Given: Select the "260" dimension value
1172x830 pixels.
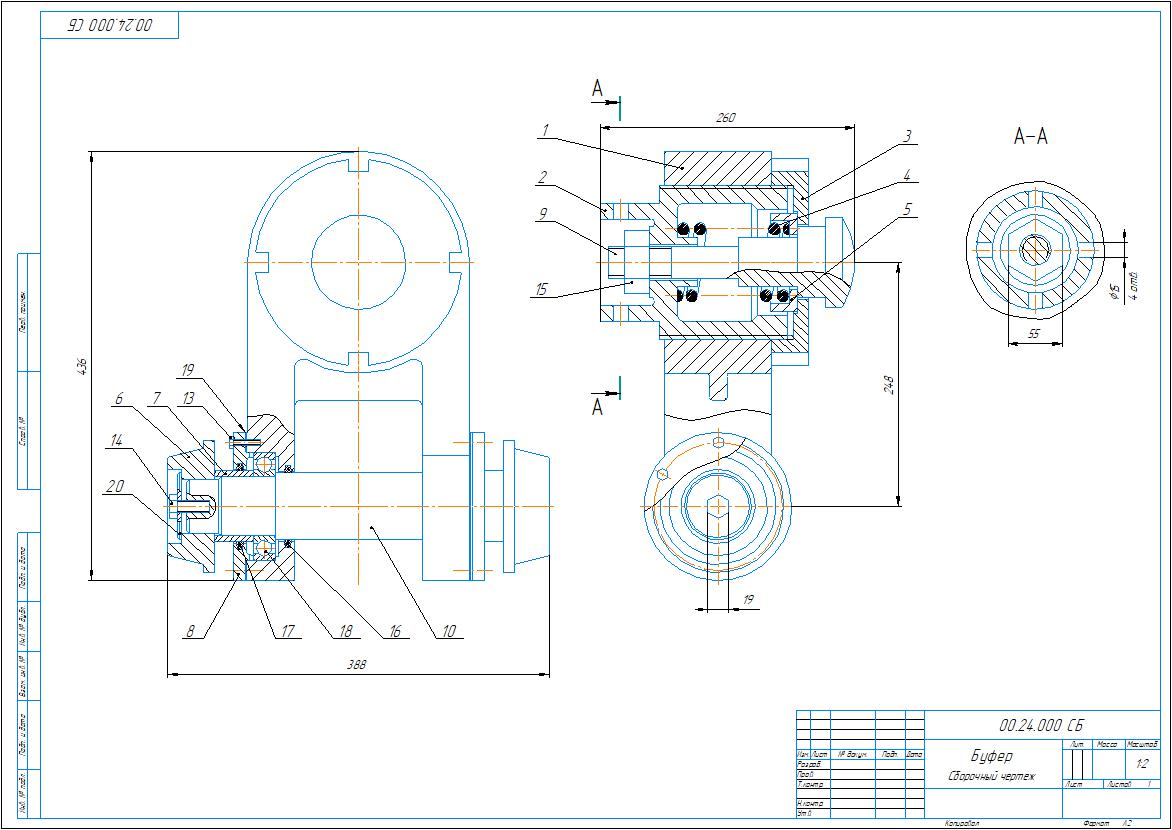Looking at the screenshot, I should point(726,117).
